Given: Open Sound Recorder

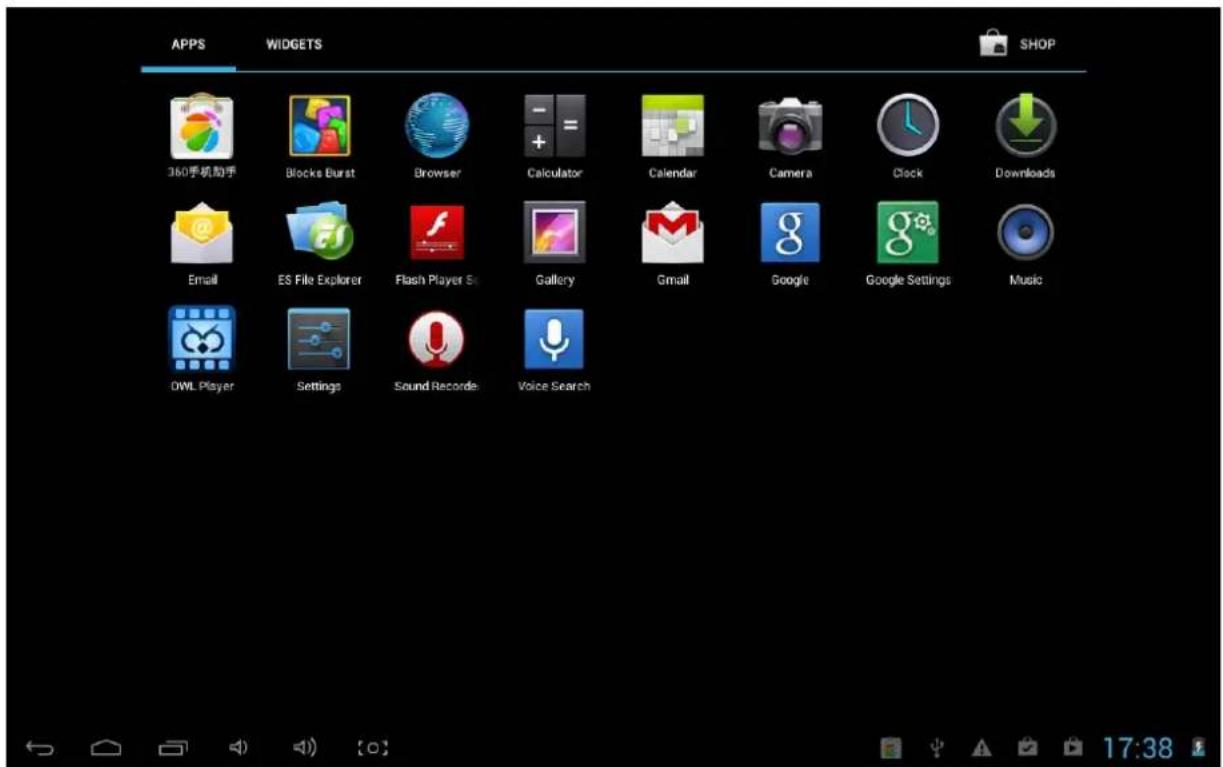Looking at the screenshot, I should tap(437, 350).
